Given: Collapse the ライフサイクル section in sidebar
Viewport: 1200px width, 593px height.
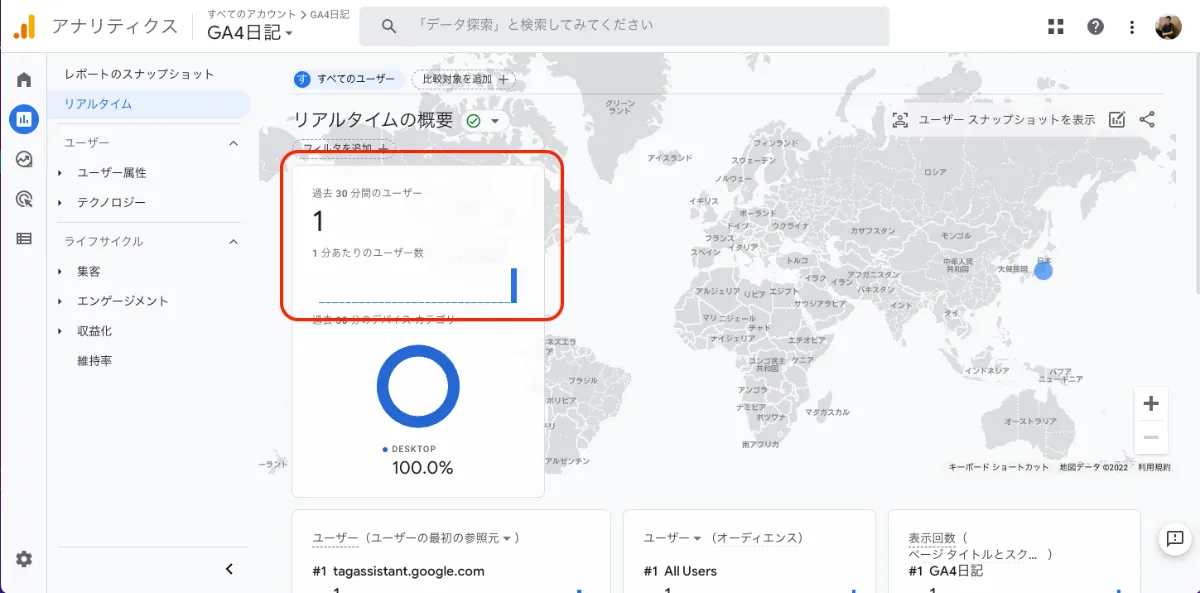Looking at the screenshot, I should pos(234,241).
